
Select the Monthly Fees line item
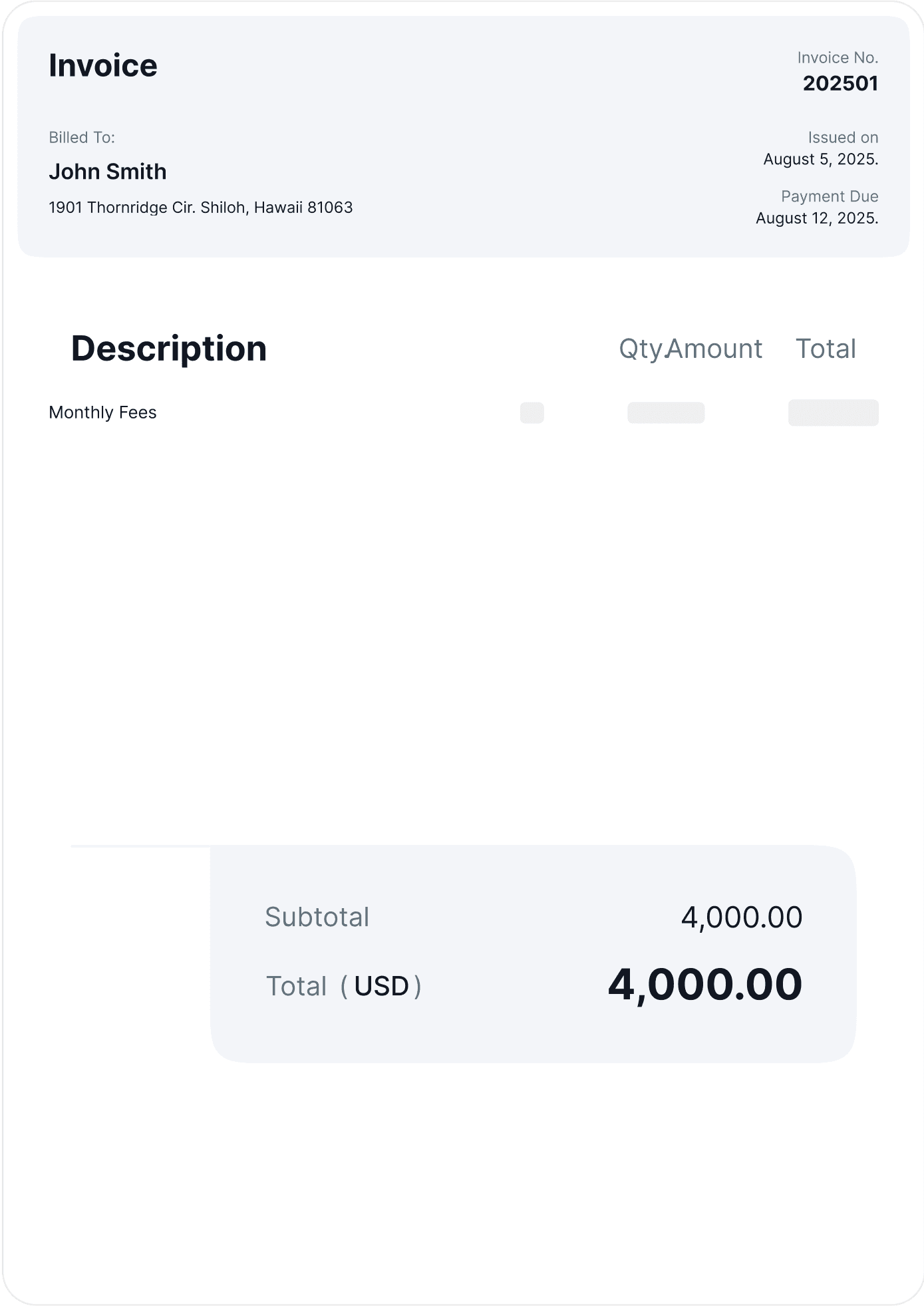(x=102, y=412)
